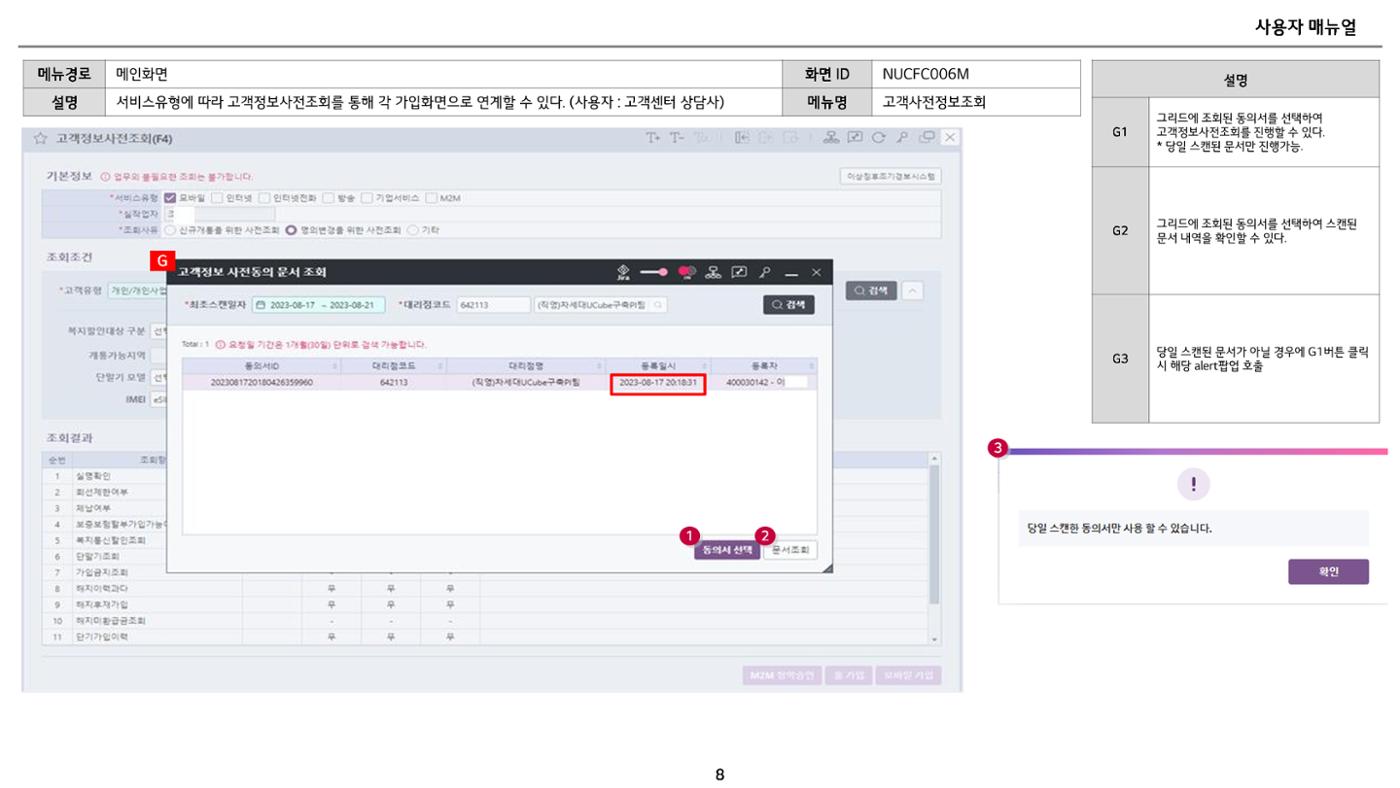Click the 동의서 선택 button

click(727, 550)
